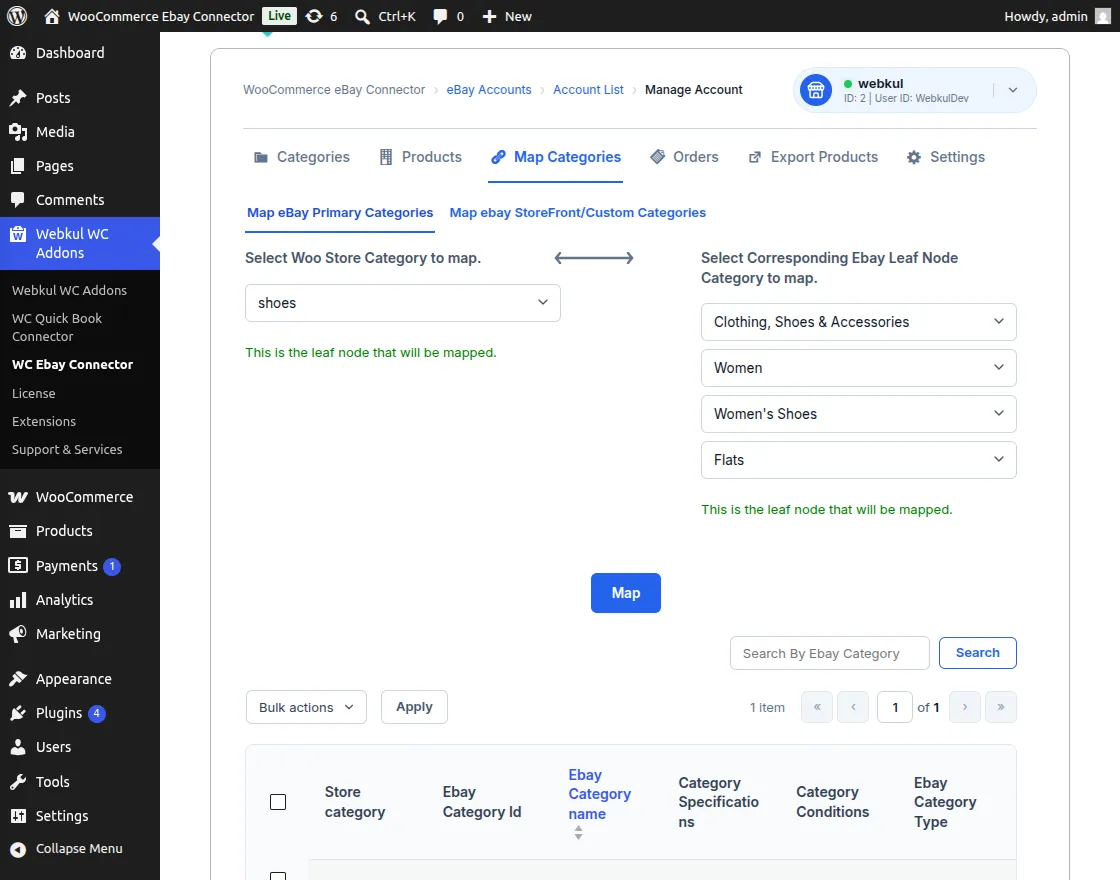Viewport: 1120px width, 880px height.
Task: Open the Flats leaf category dropdown
Action: coord(859,460)
